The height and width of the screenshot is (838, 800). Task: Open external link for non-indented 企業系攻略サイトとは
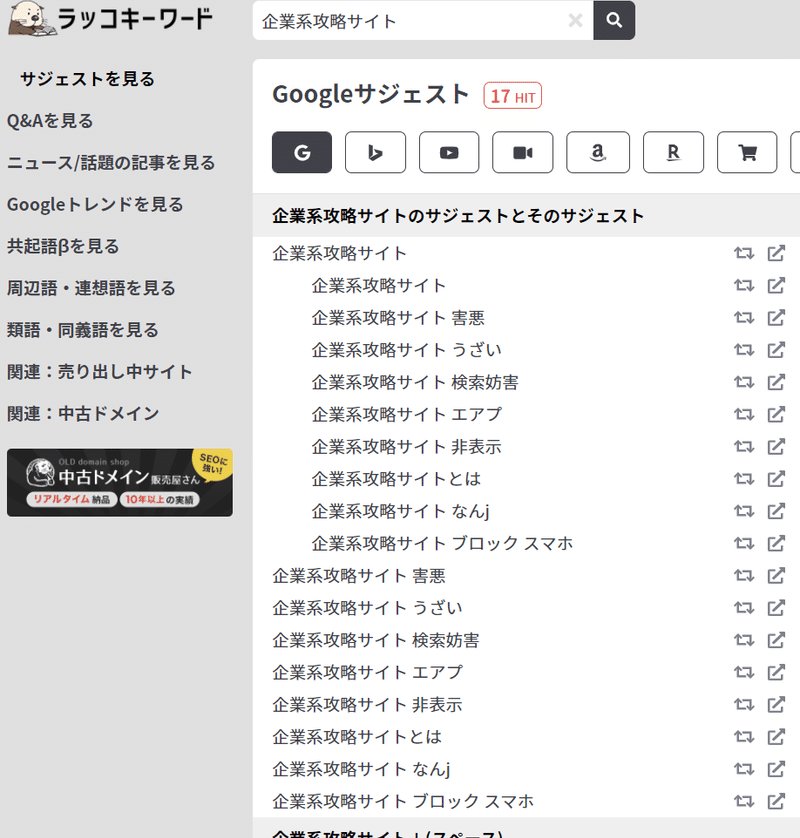tap(776, 737)
